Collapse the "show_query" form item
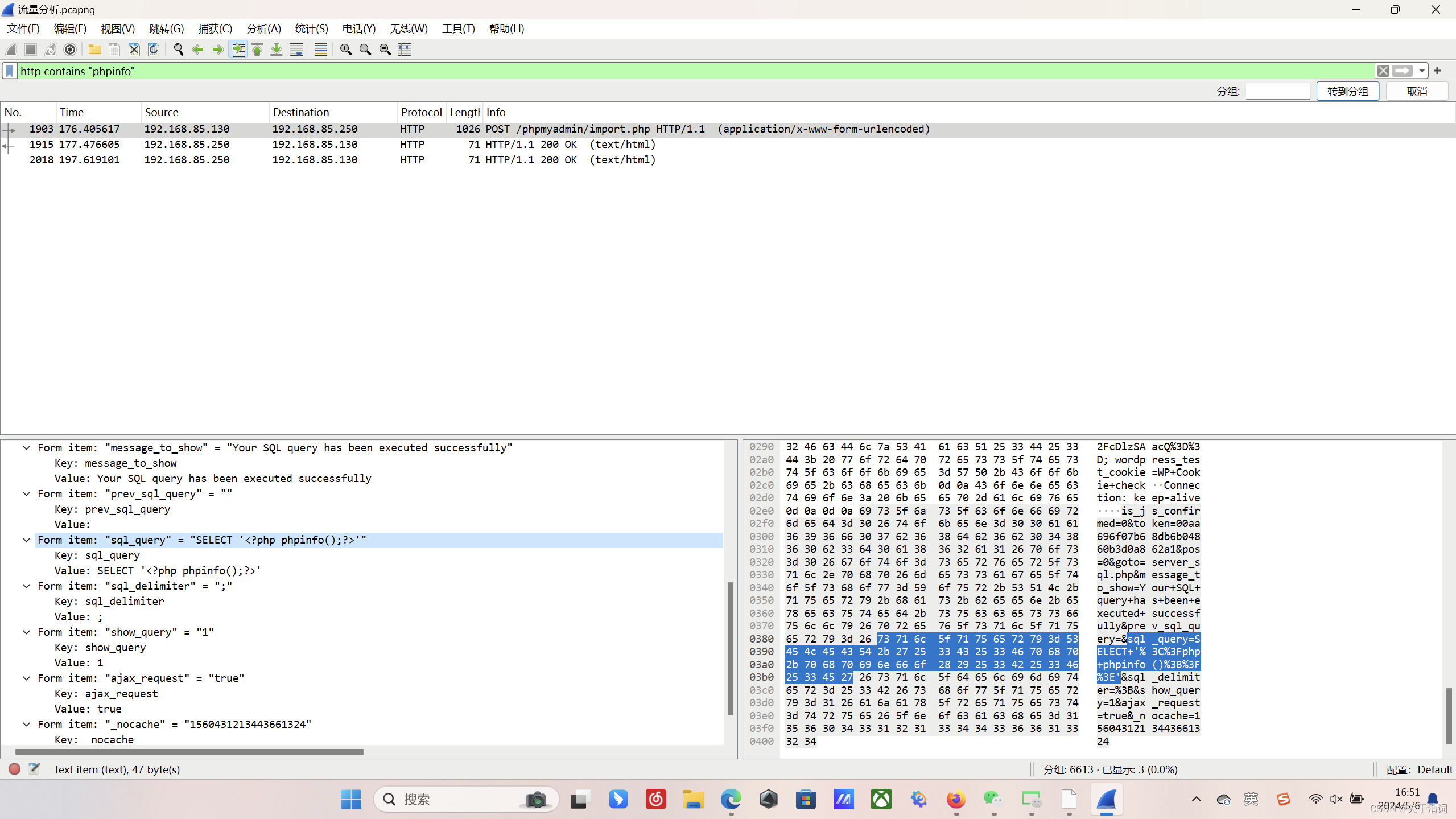Screen dimensions: 1456x819 26,632
